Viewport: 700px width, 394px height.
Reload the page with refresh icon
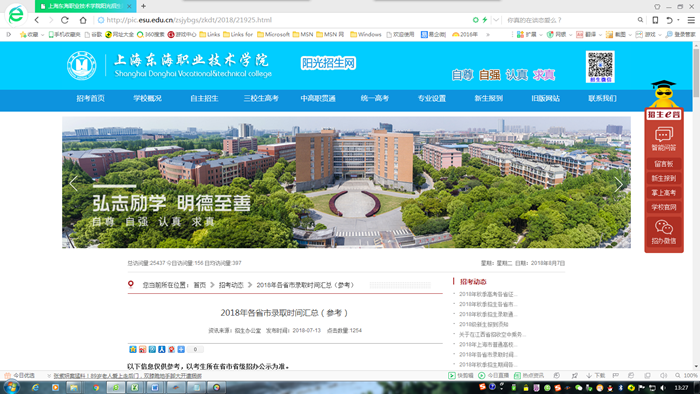point(65,20)
